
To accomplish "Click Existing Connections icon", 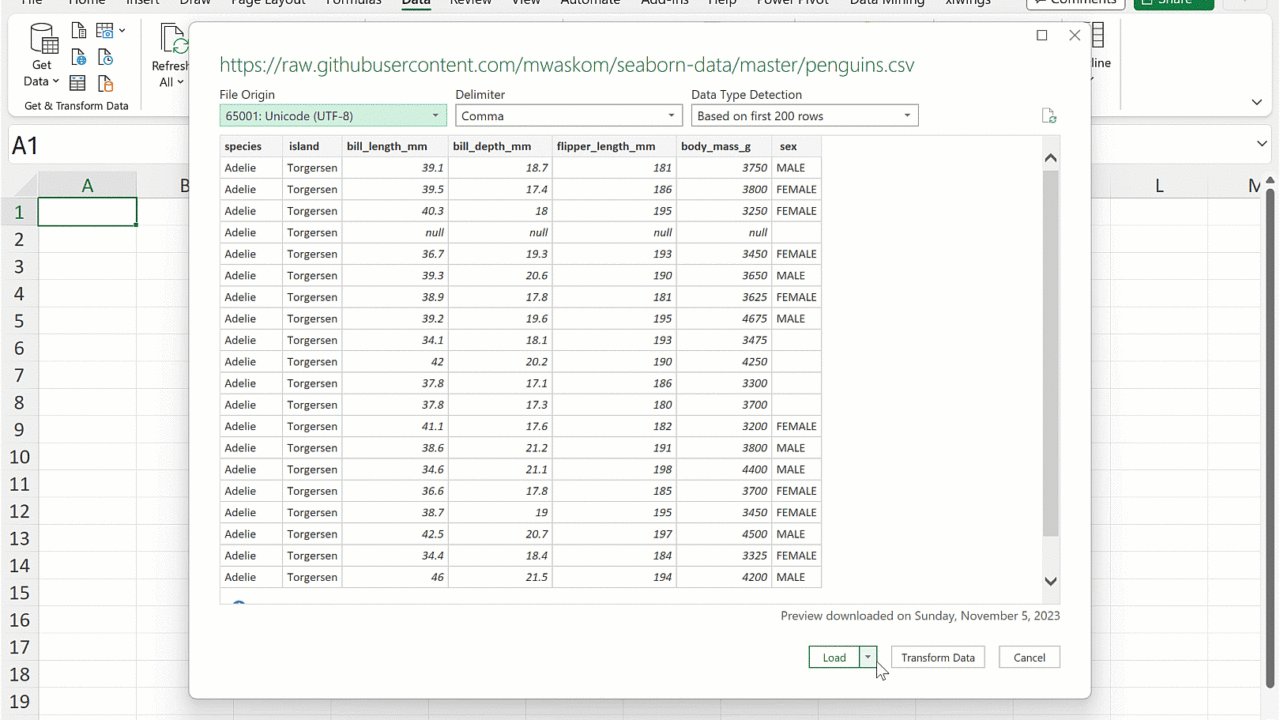I will tap(105, 84).
